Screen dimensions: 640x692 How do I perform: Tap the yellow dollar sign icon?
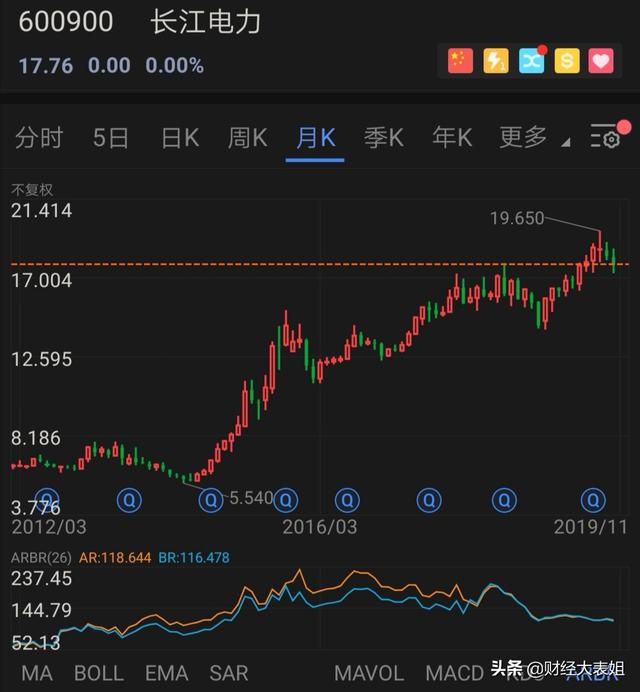(x=567, y=61)
